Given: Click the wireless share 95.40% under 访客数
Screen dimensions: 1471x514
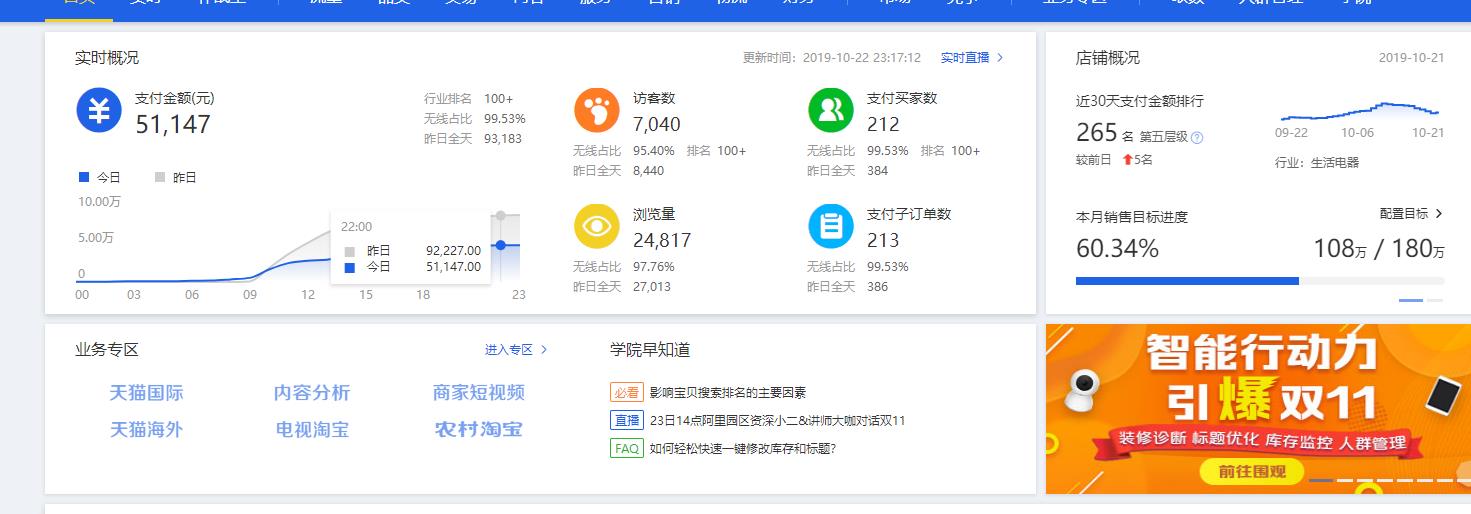Looking at the screenshot, I should tap(654, 151).
